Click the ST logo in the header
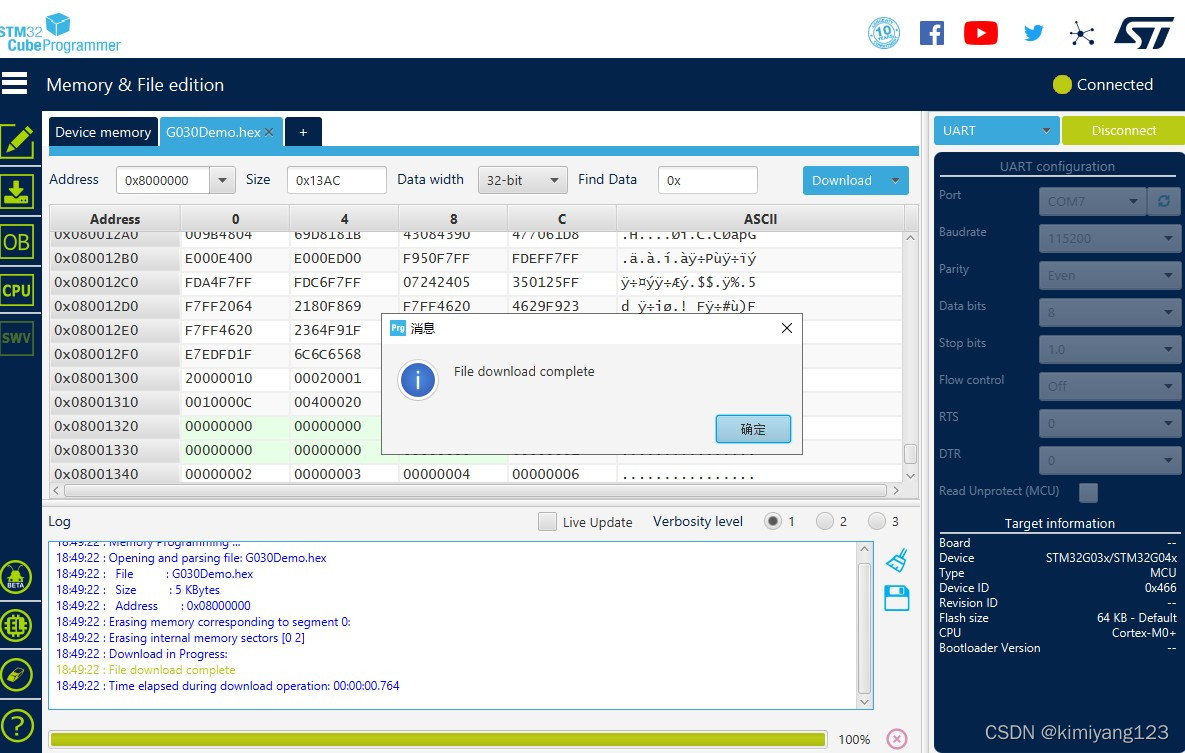The image size is (1185, 753). click(1144, 32)
